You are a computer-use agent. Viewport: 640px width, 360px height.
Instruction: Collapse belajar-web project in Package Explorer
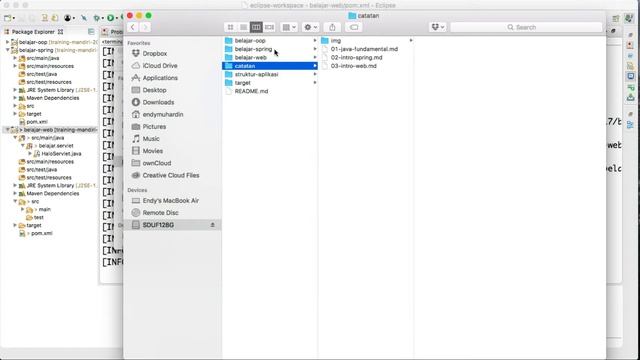click(x=7, y=130)
